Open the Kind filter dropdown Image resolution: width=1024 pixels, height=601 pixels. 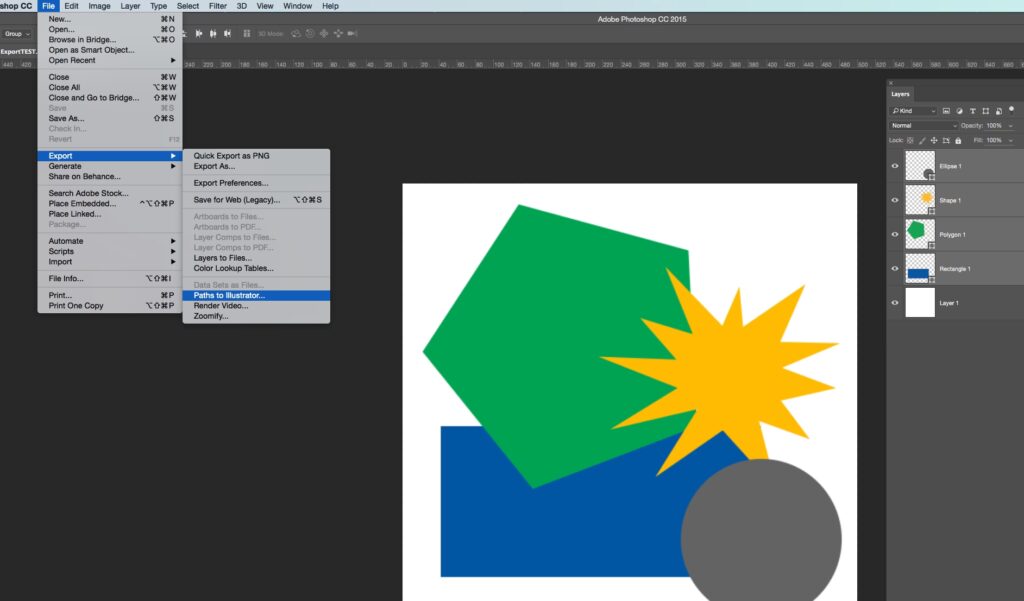pos(914,111)
